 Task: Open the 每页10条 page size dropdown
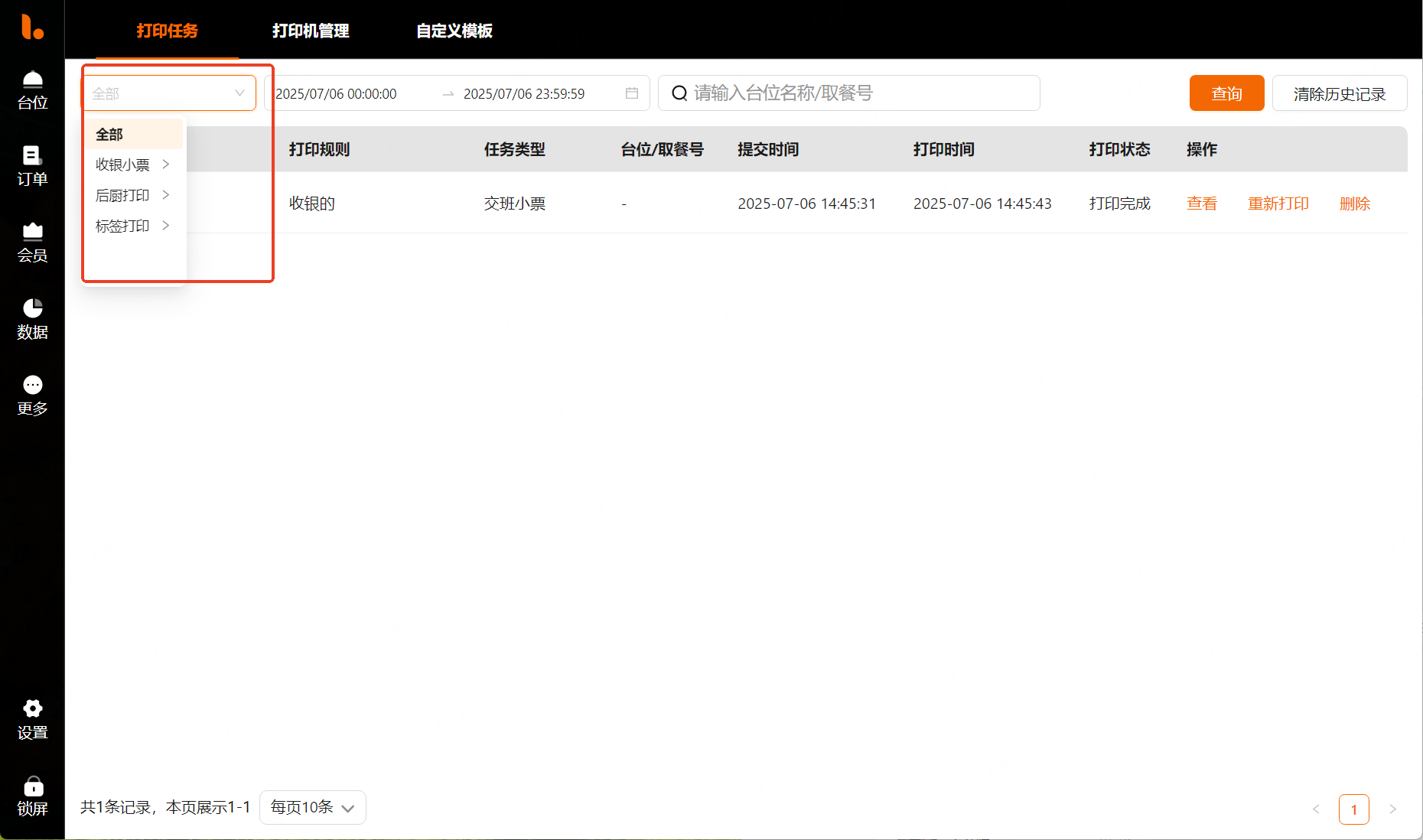(313, 807)
